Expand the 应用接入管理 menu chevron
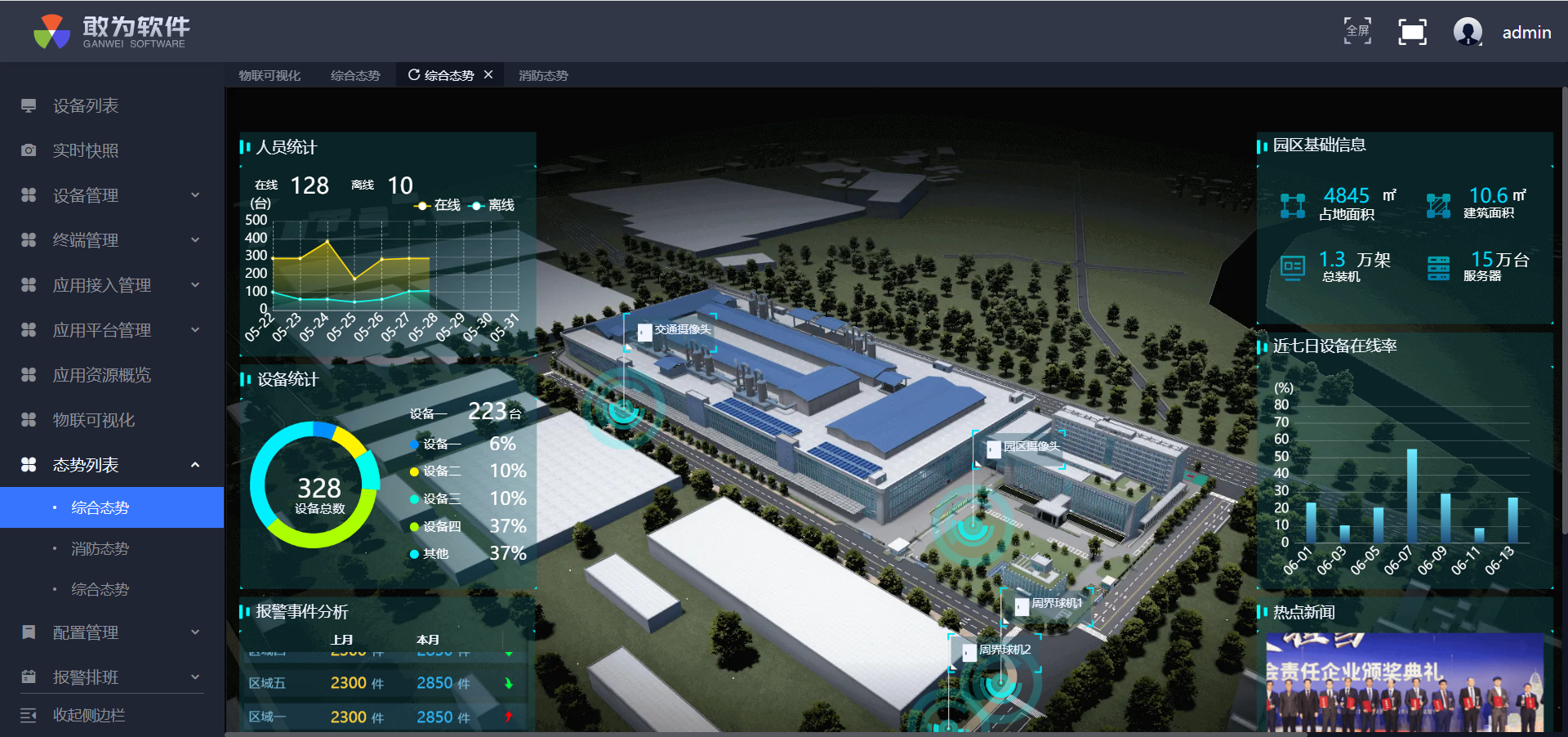Image resolution: width=1568 pixels, height=737 pixels. pyautogui.click(x=195, y=285)
